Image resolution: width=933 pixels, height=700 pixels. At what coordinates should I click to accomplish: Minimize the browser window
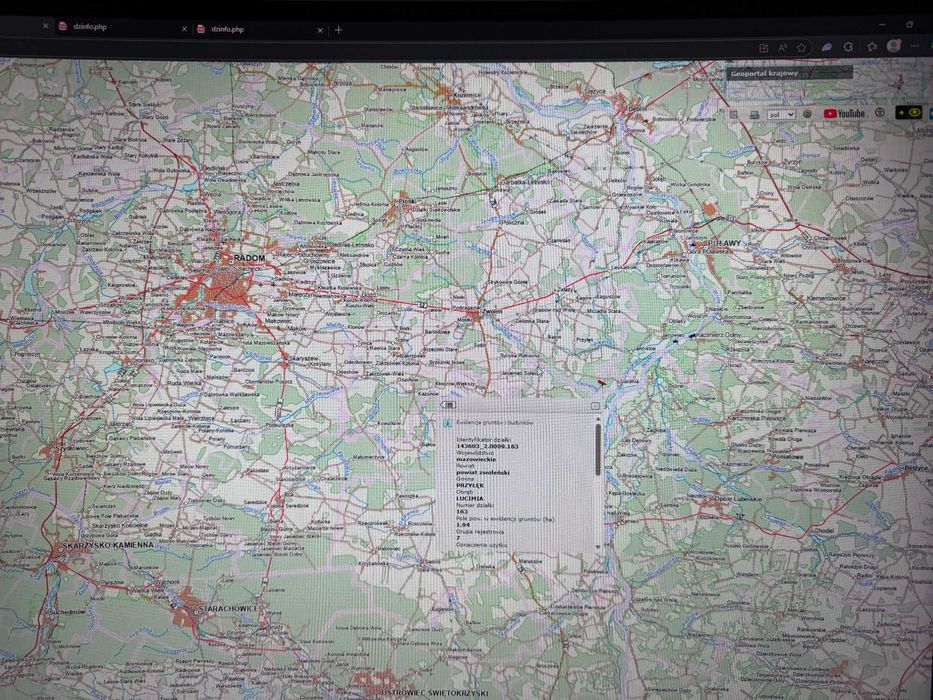click(x=882, y=25)
